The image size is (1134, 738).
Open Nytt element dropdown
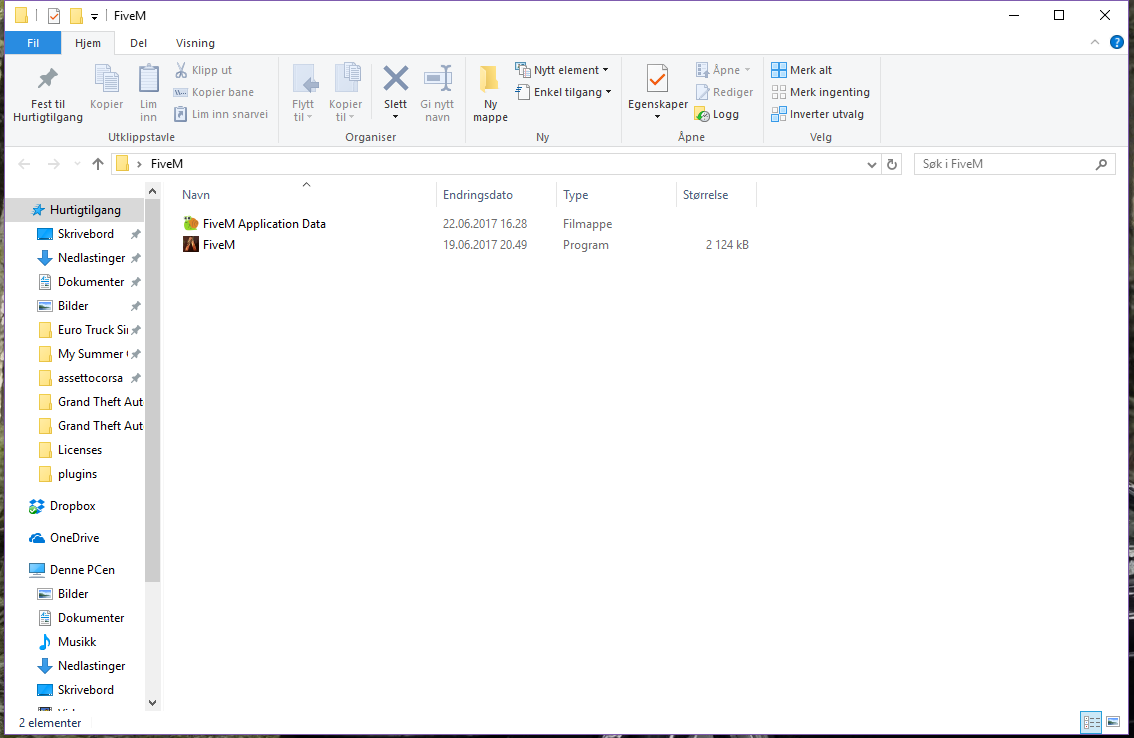[x=562, y=70]
